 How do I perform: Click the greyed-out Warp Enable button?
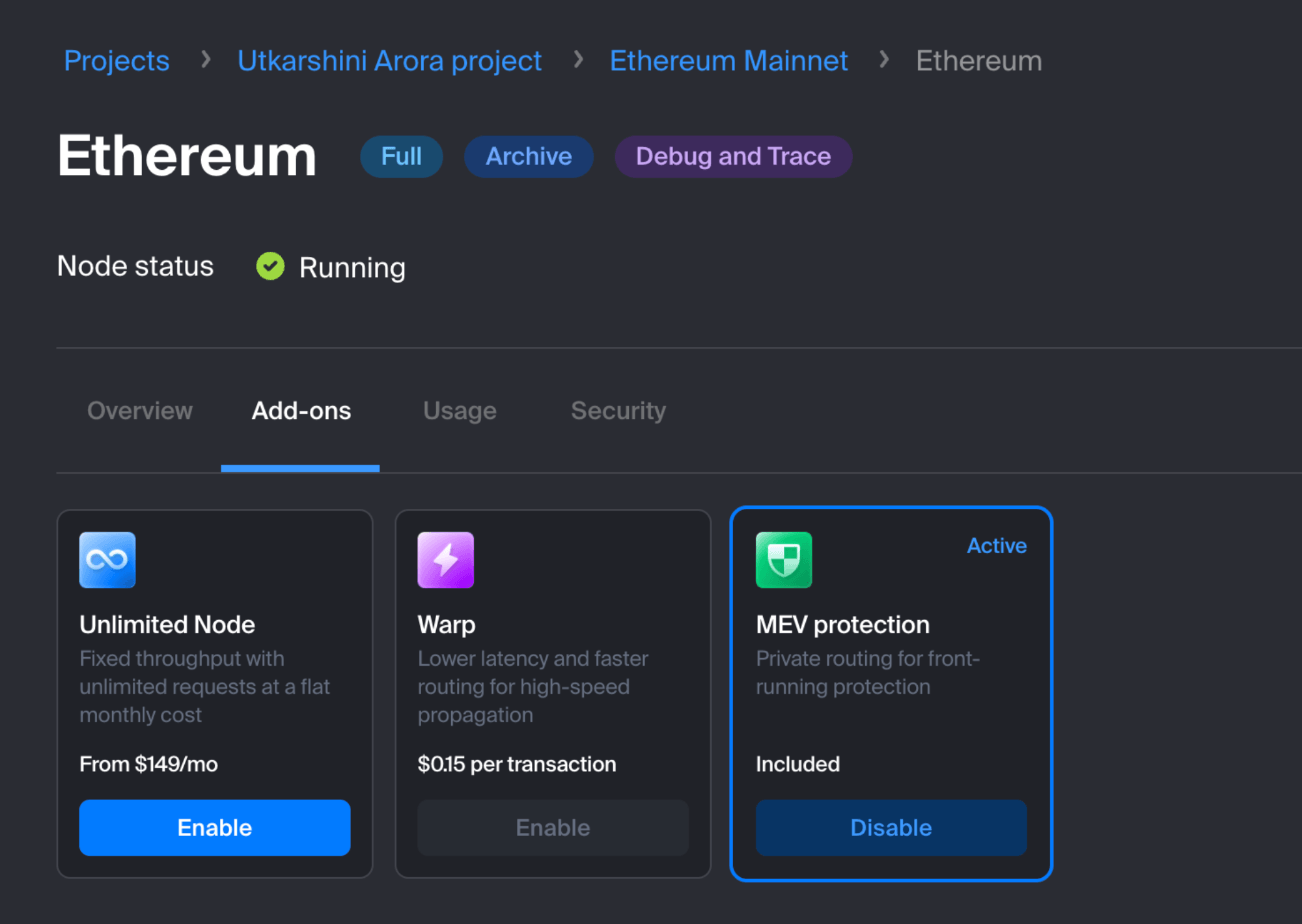point(553,828)
